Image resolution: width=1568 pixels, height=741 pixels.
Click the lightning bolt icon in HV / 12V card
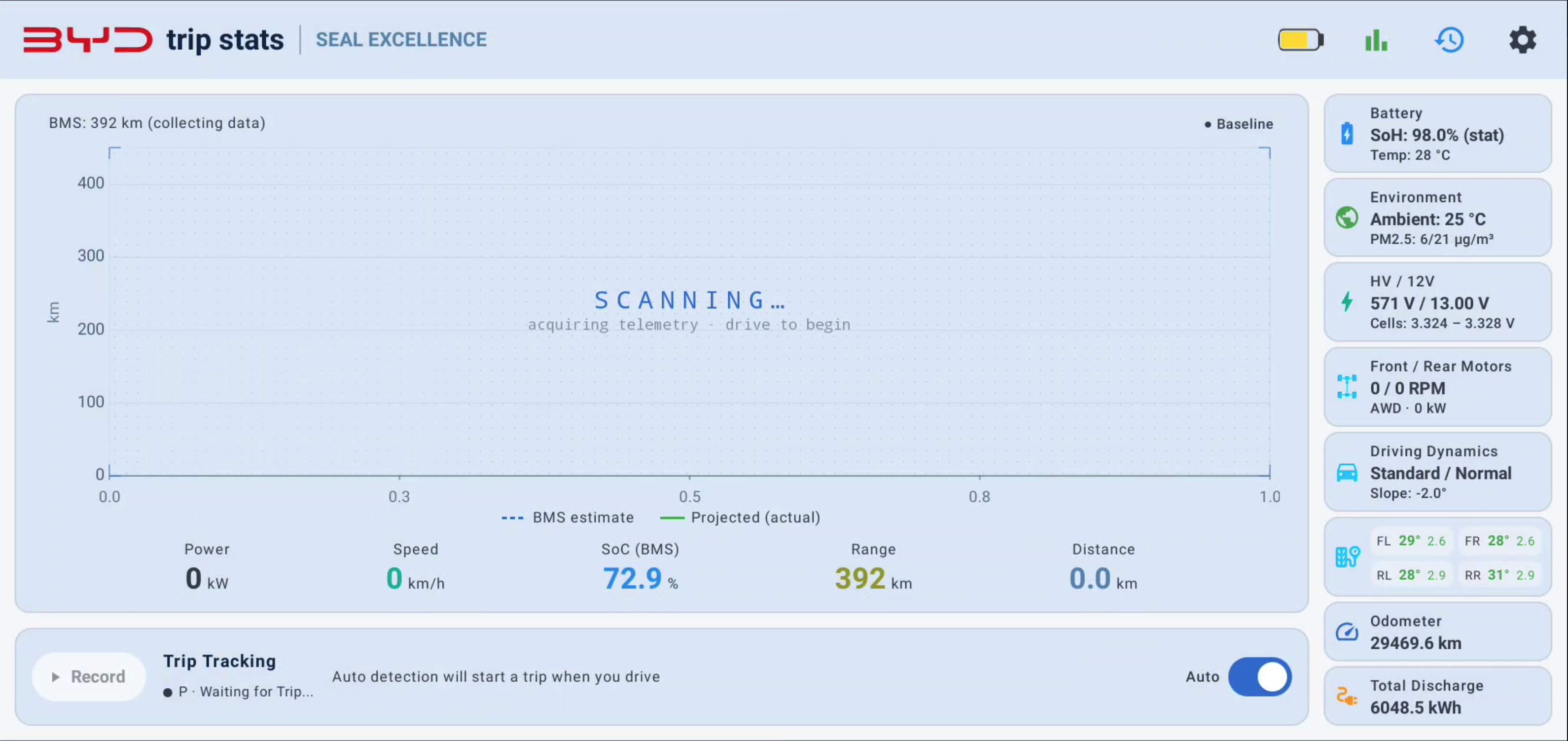tap(1347, 301)
